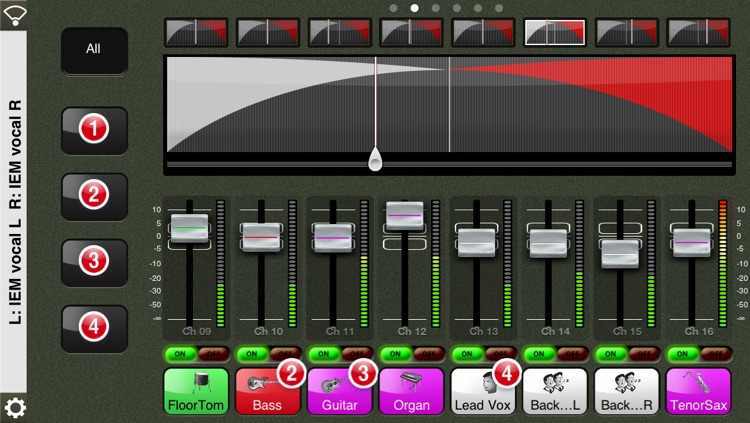Click the Ch 13 label text

point(484,331)
